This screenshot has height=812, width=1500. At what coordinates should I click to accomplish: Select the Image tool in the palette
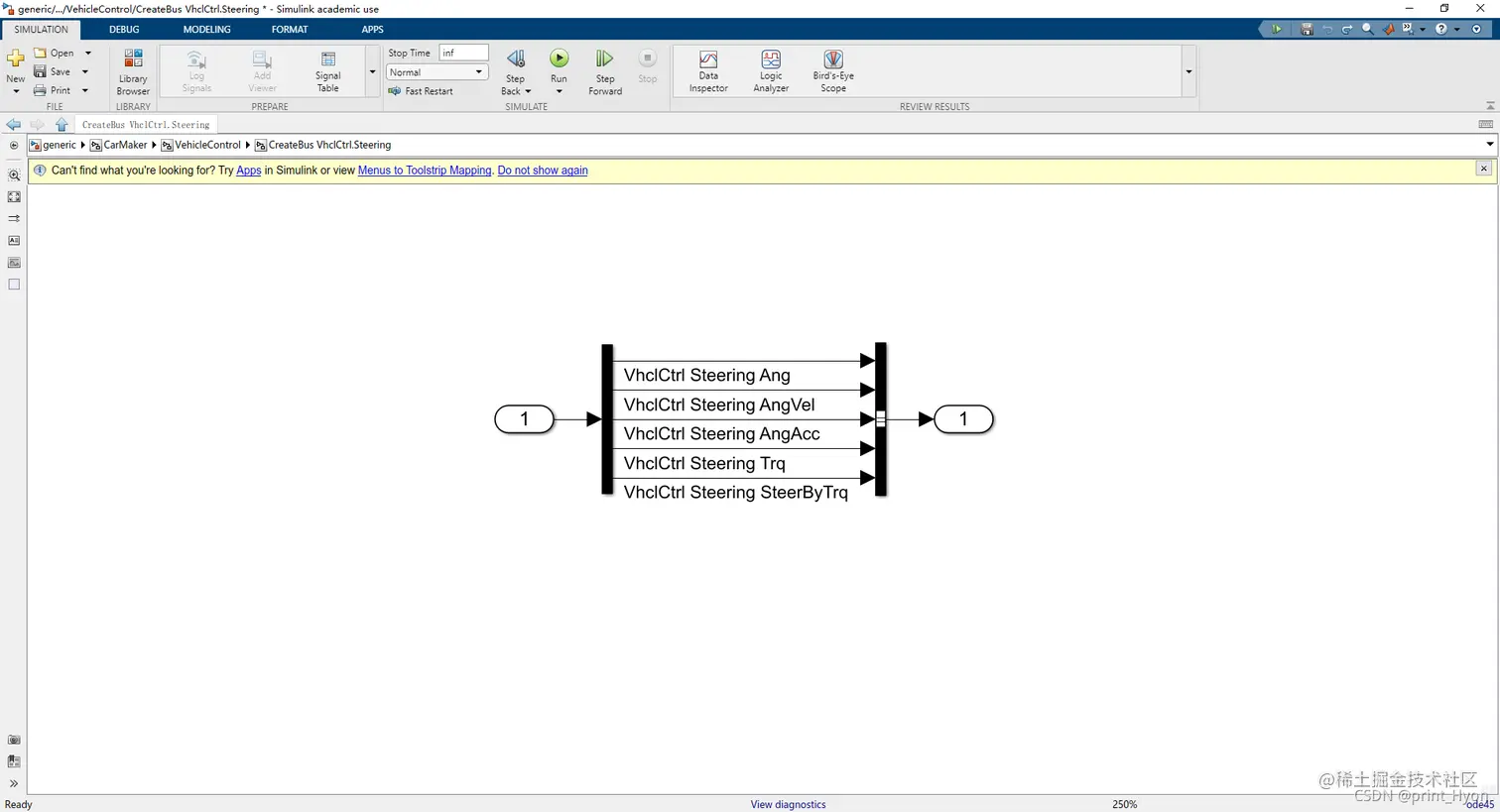14,263
